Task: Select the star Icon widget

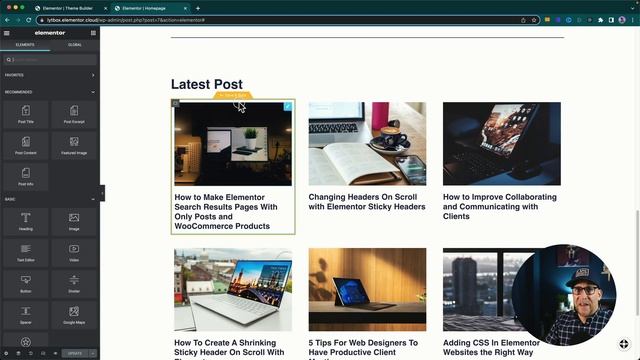Action: coord(26,341)
